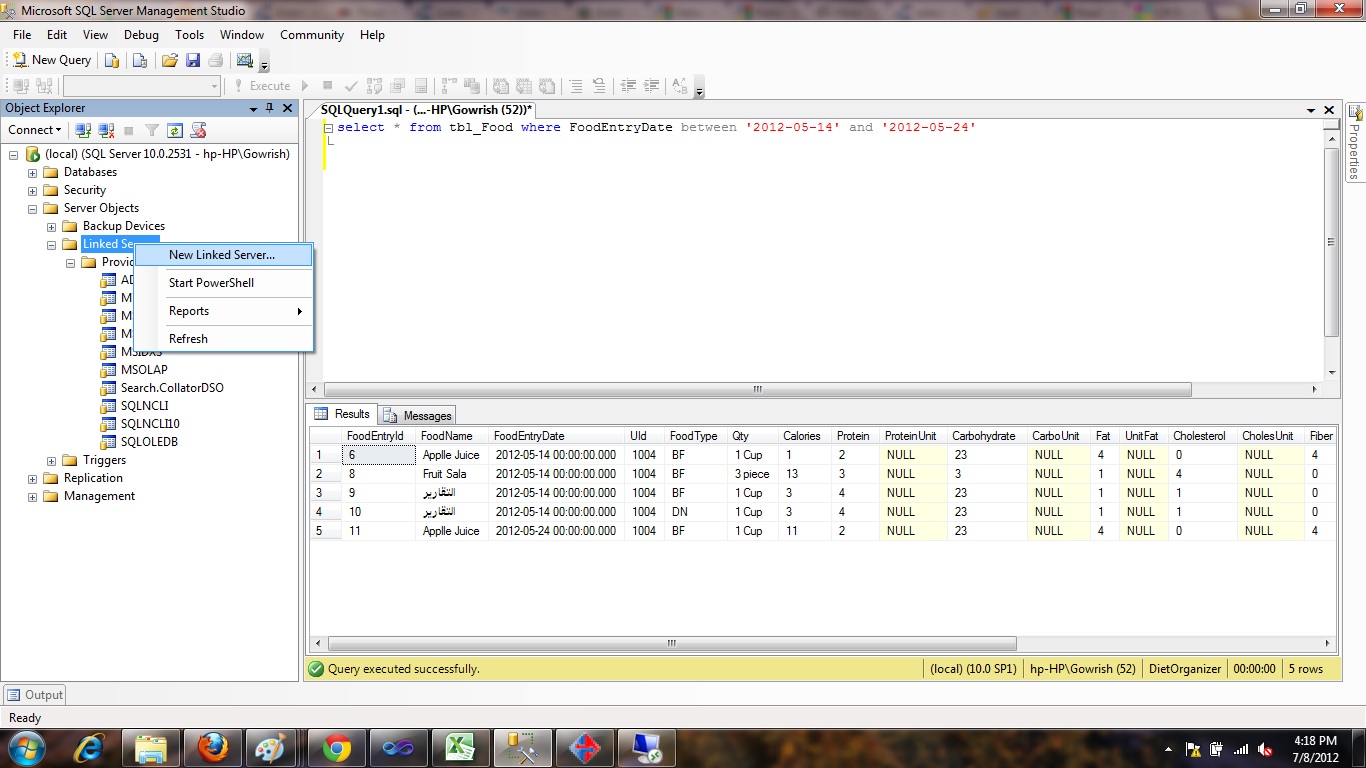1366x768 pixels.
Task: Select the Connect to Database Engine icon
Action: click(x=84, y=130)
